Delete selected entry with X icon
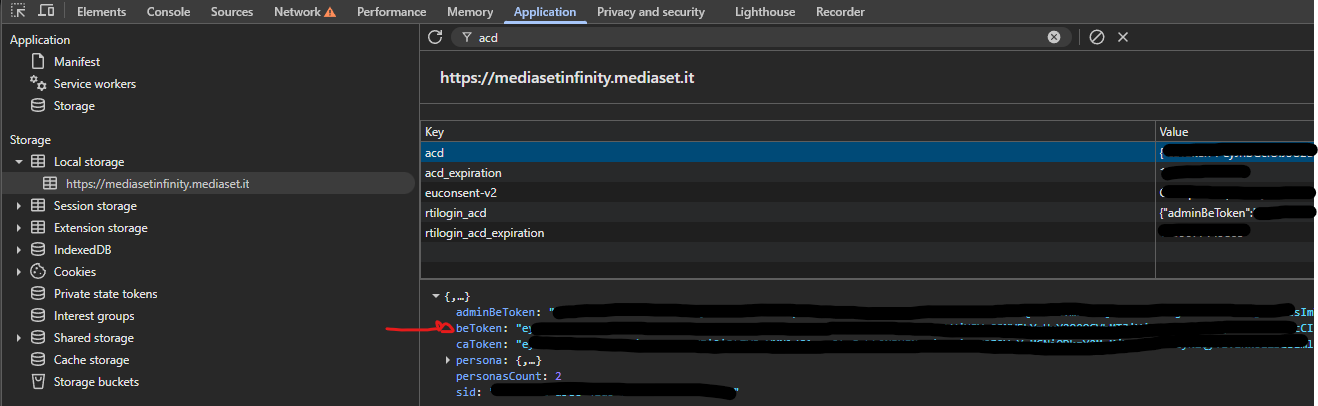 coord(1122,37)
